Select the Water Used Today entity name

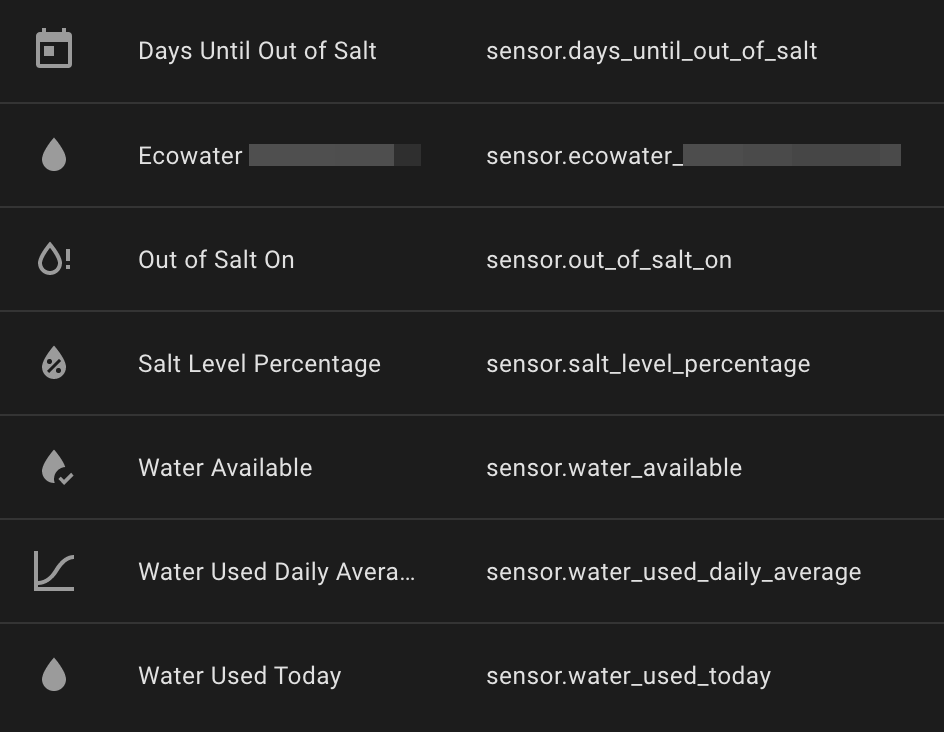pos(240,676)
